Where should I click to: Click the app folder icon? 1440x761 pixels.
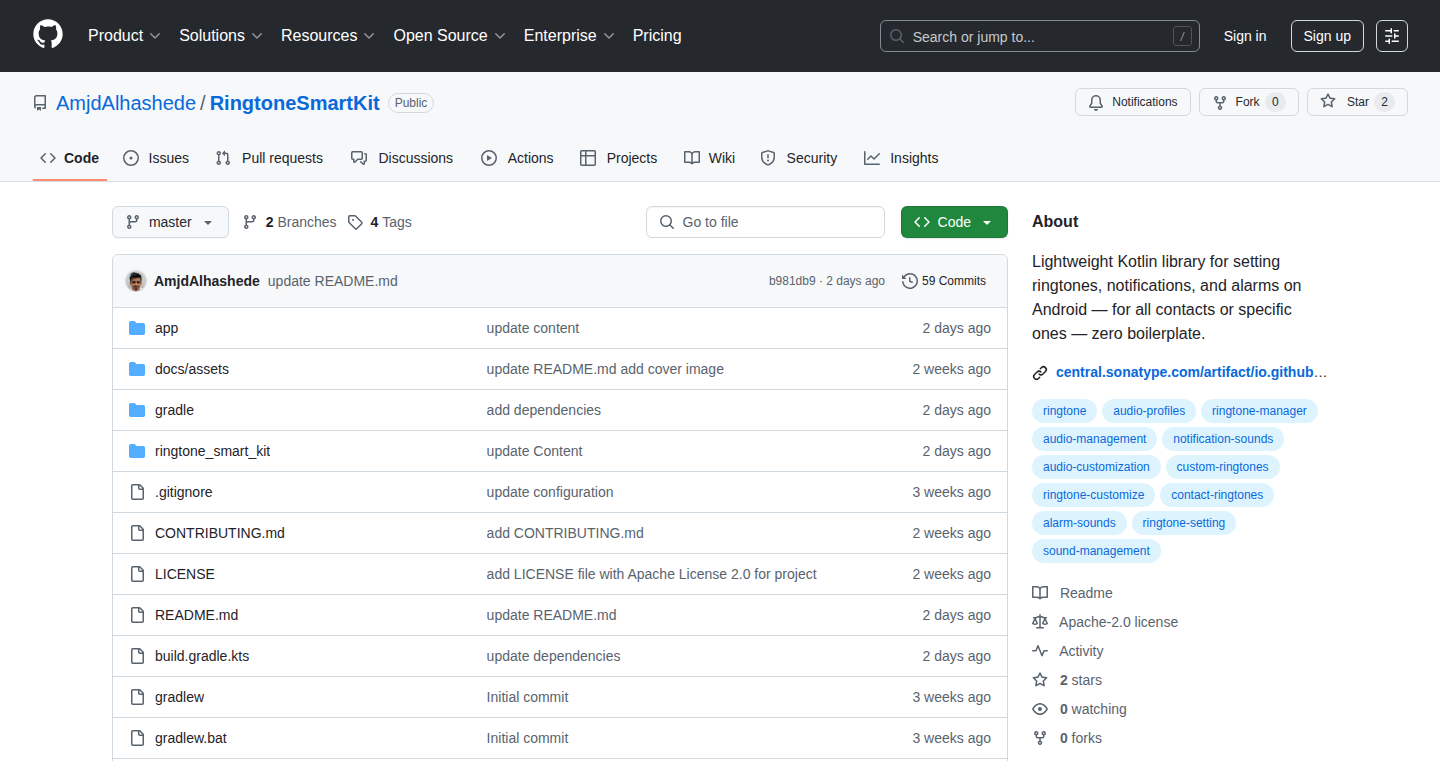point(137,328)
